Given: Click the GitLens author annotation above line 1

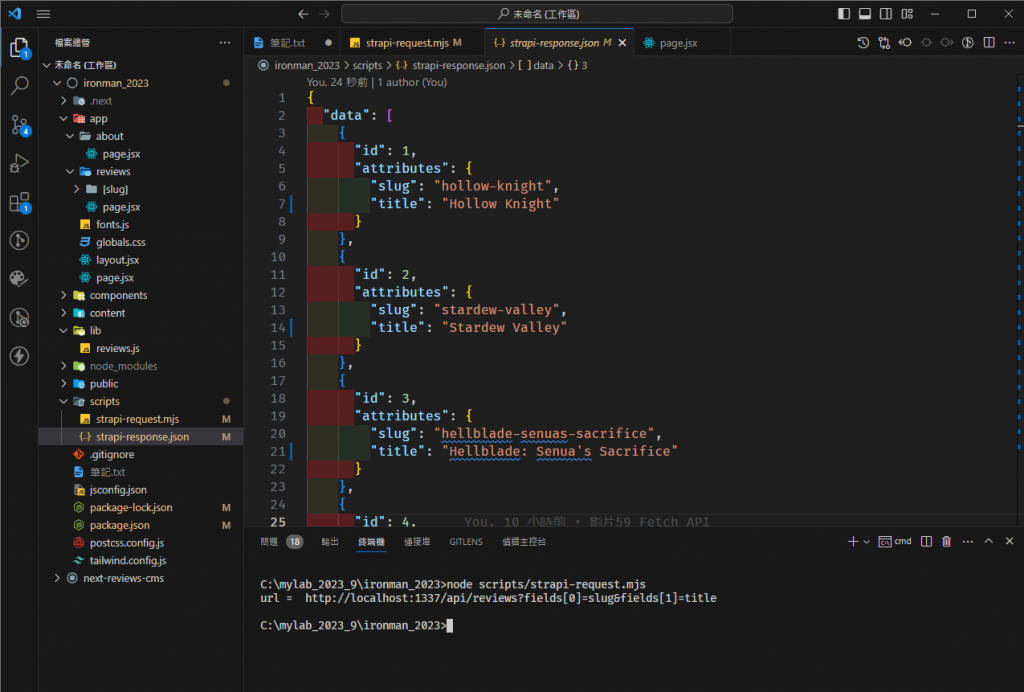Looking at the screenshot, I should (x=377, y=82).
